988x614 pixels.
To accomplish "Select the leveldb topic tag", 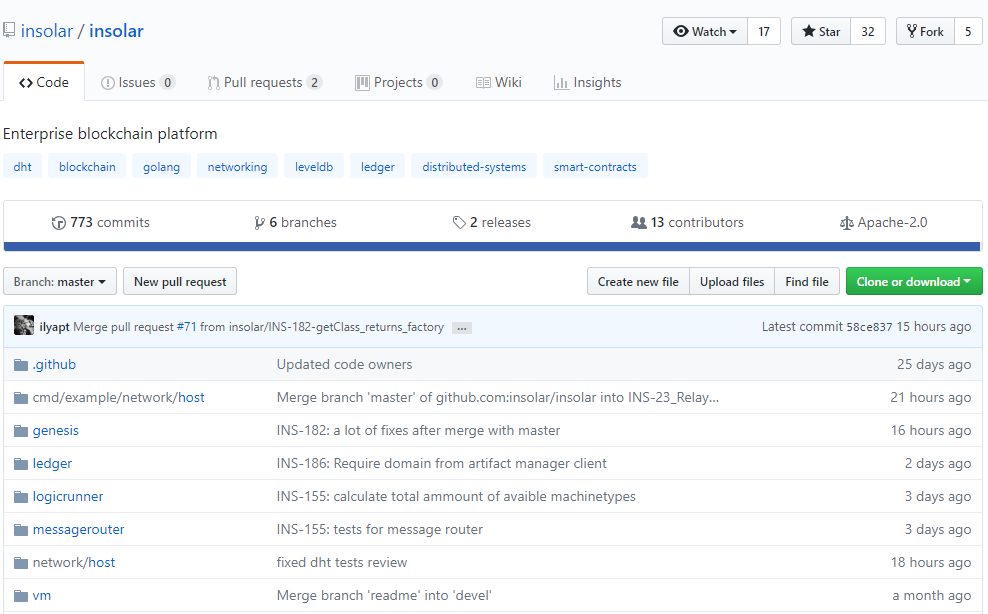I will click(x=314, y=166).
